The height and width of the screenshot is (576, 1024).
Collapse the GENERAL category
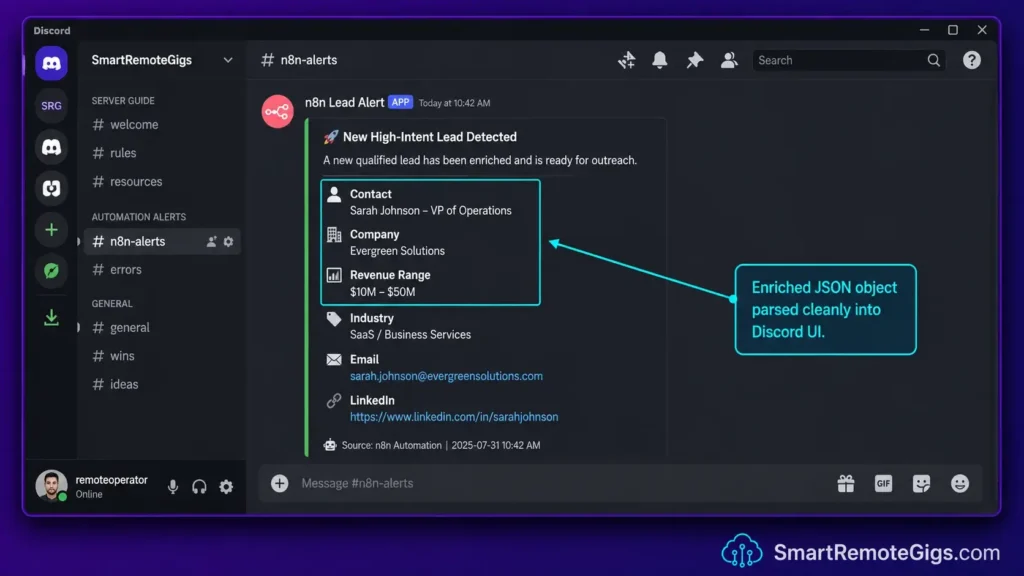tap(112, 304)
